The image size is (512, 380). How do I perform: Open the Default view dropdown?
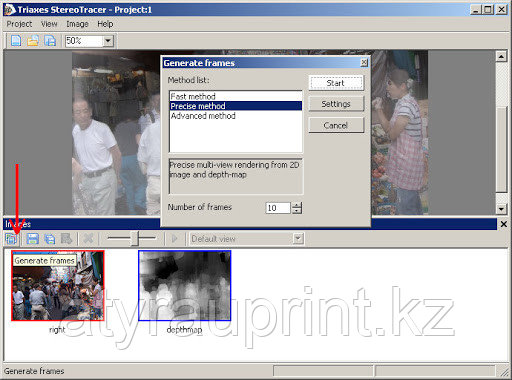[298, 239]
